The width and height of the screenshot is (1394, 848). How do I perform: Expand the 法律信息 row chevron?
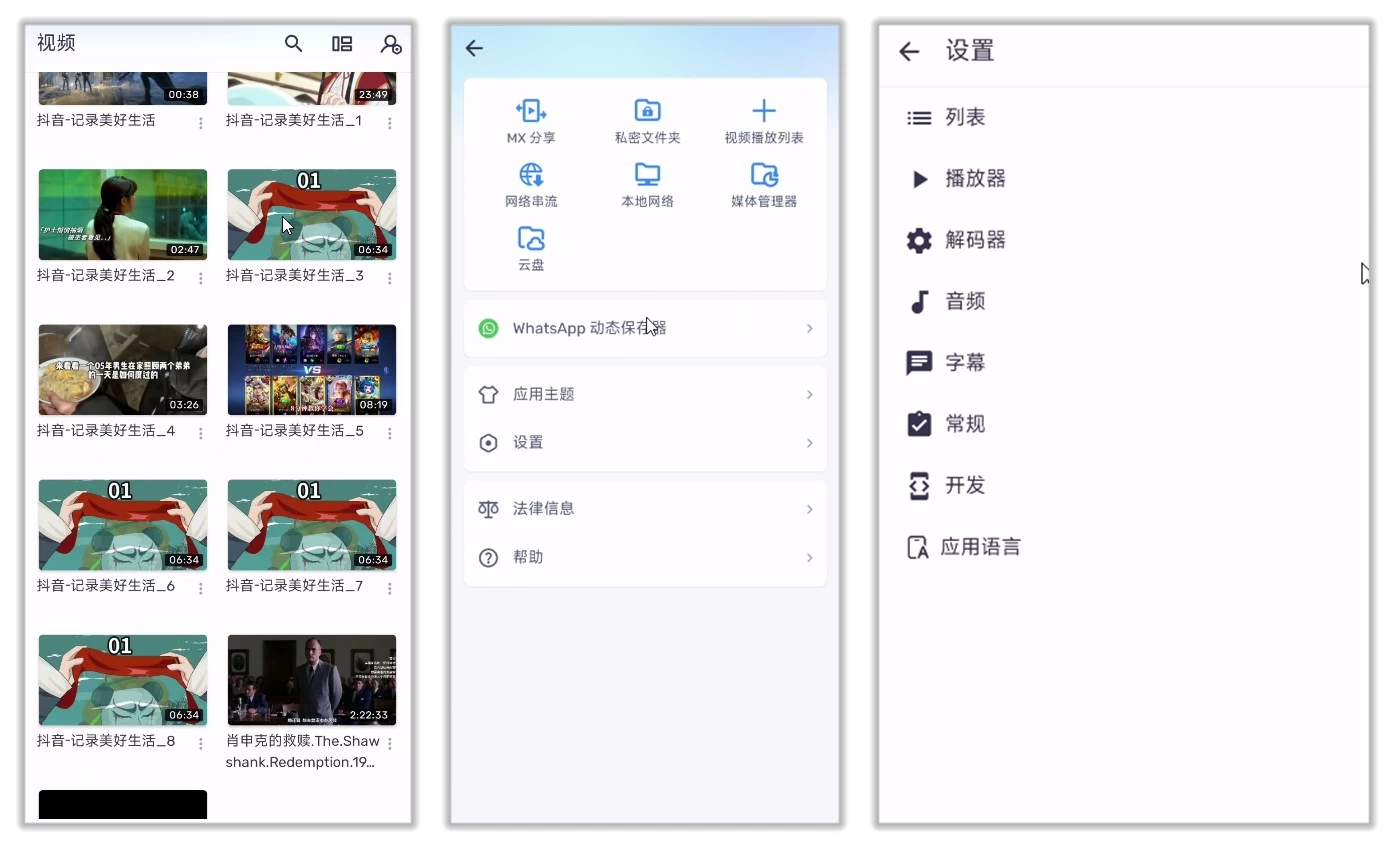(x=809, y=509)
